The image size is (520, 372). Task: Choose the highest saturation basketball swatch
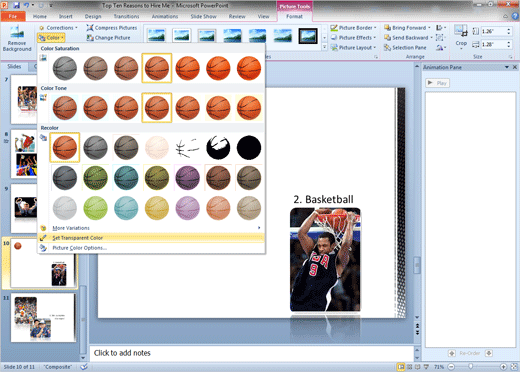pyautogui.click(x=249, y=68)
